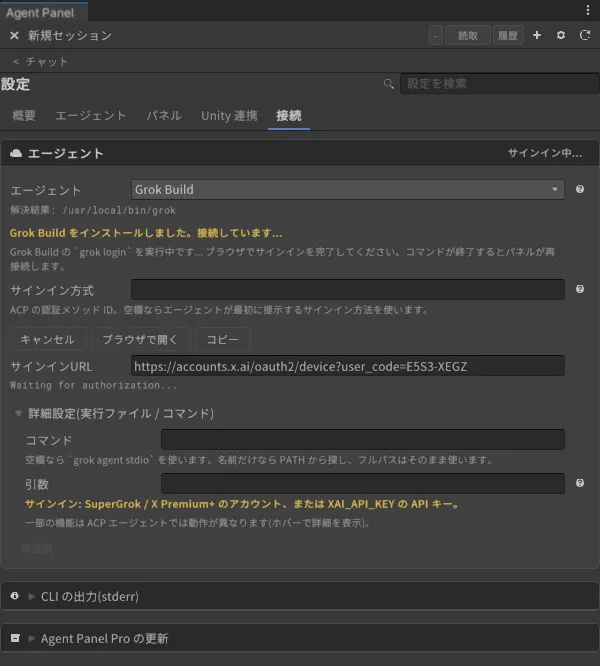600x666 pixels.
Task: Click the ブラウザで開く button
Action: tap(140, 339)
